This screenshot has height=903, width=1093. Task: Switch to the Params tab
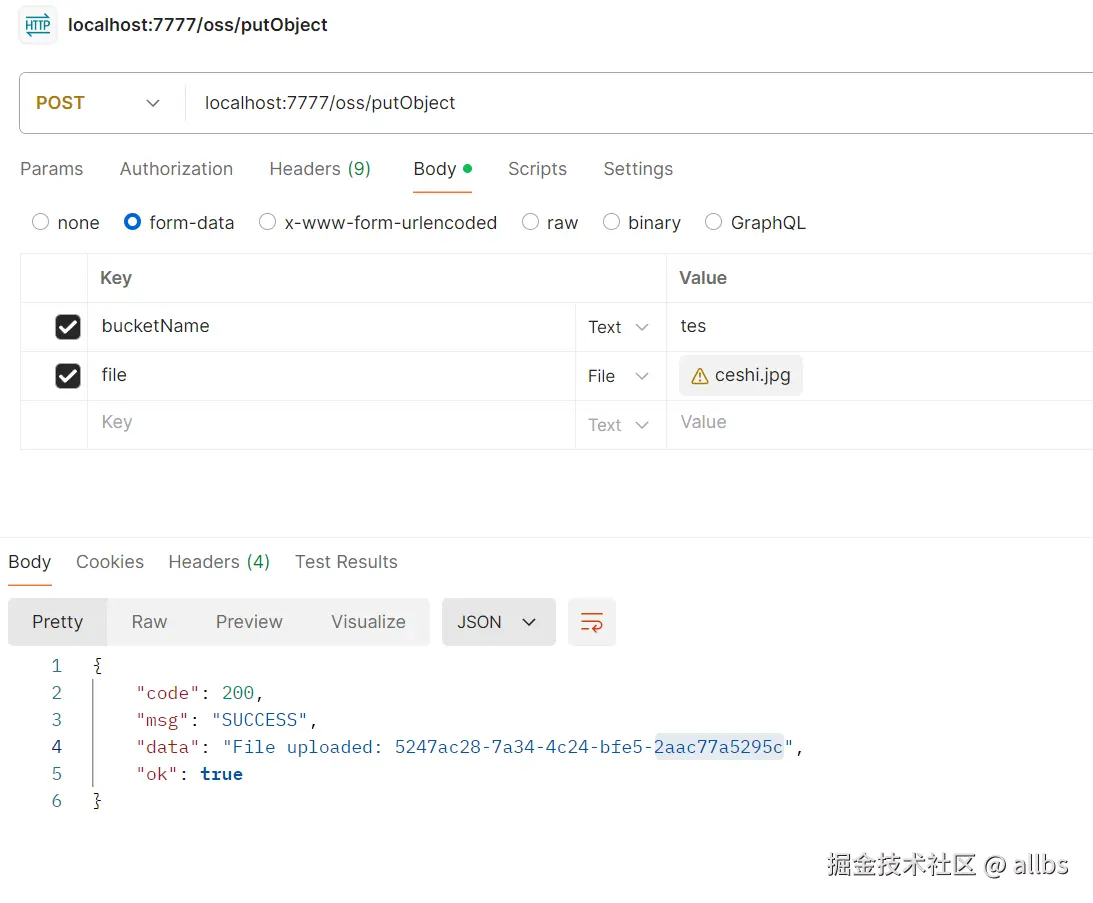point(52,169)
